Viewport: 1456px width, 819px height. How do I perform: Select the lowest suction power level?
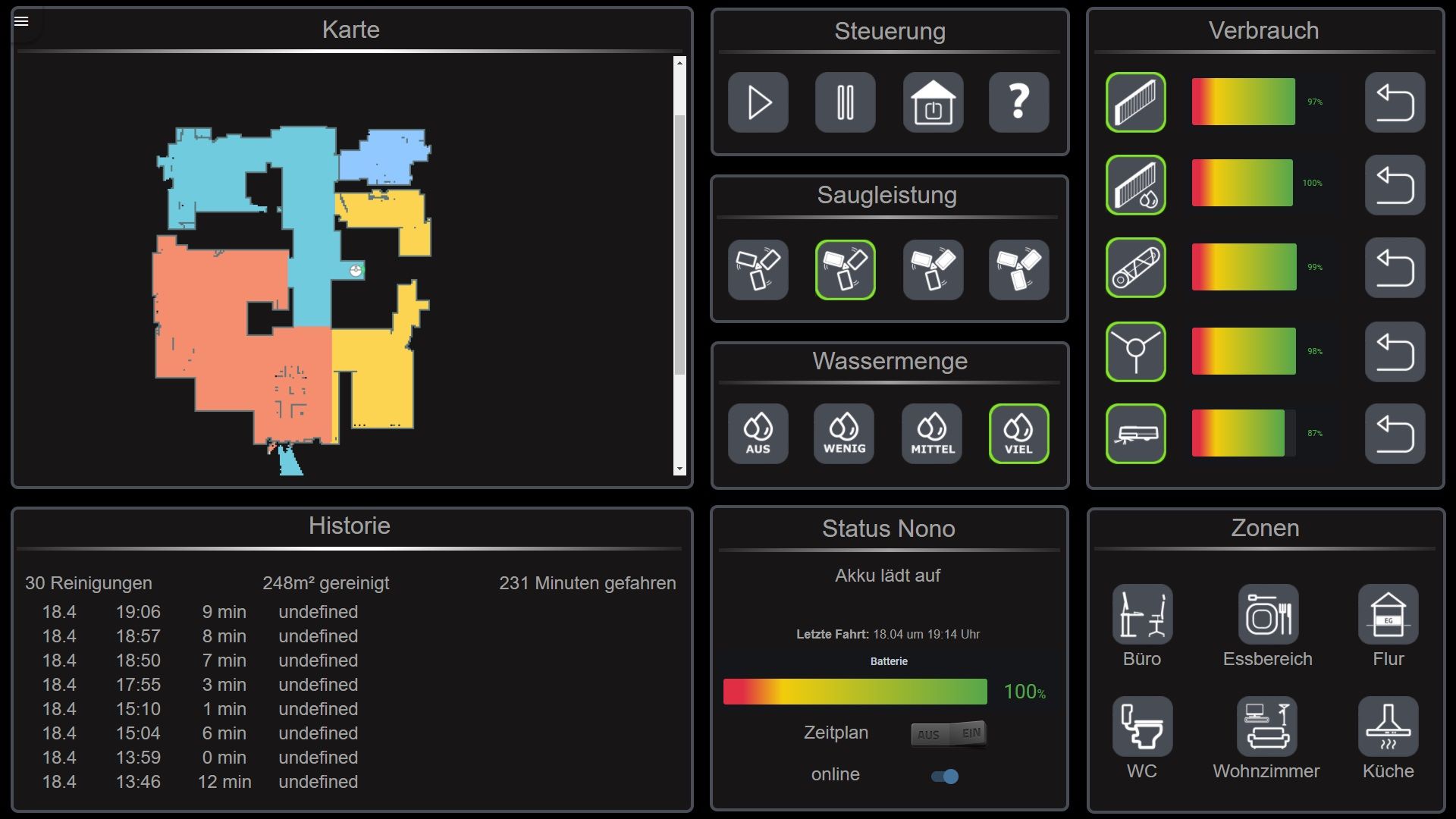pos(758,270)
